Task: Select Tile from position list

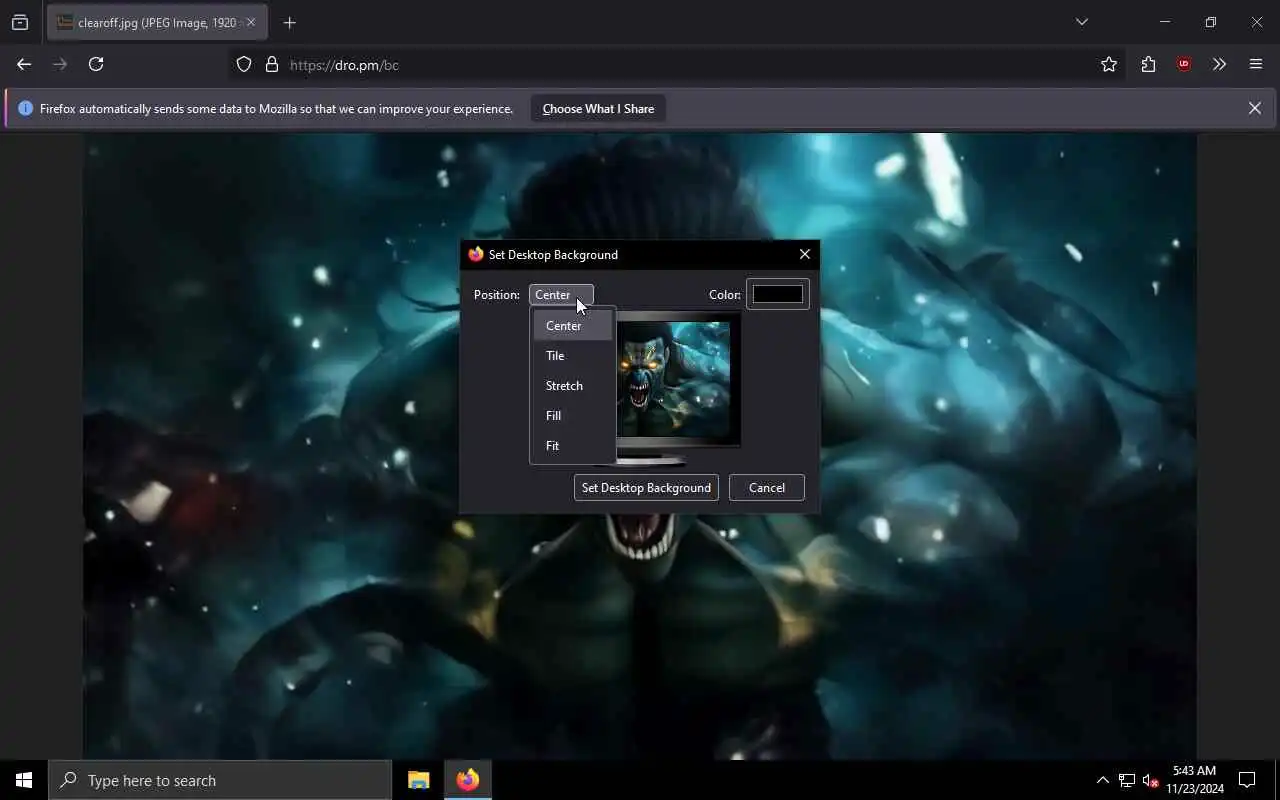Action: [573, 356]
